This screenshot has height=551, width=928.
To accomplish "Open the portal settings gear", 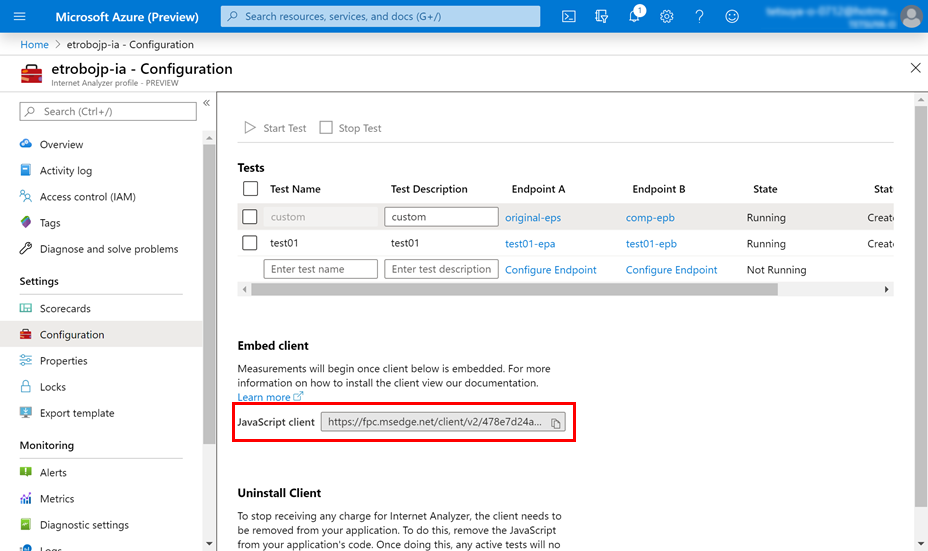I will (x=667, y=17).
